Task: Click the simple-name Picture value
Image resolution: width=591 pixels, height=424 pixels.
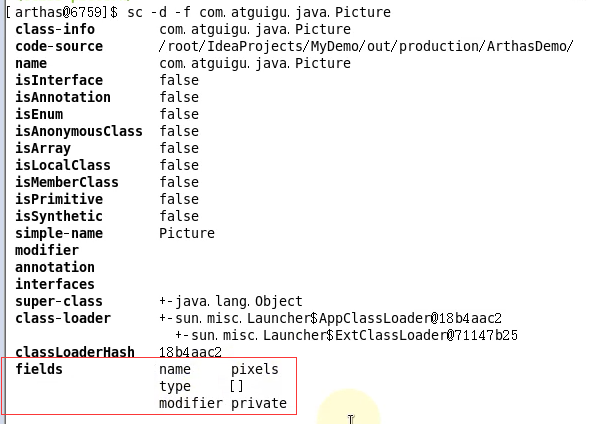Action: tap(187, 233)
